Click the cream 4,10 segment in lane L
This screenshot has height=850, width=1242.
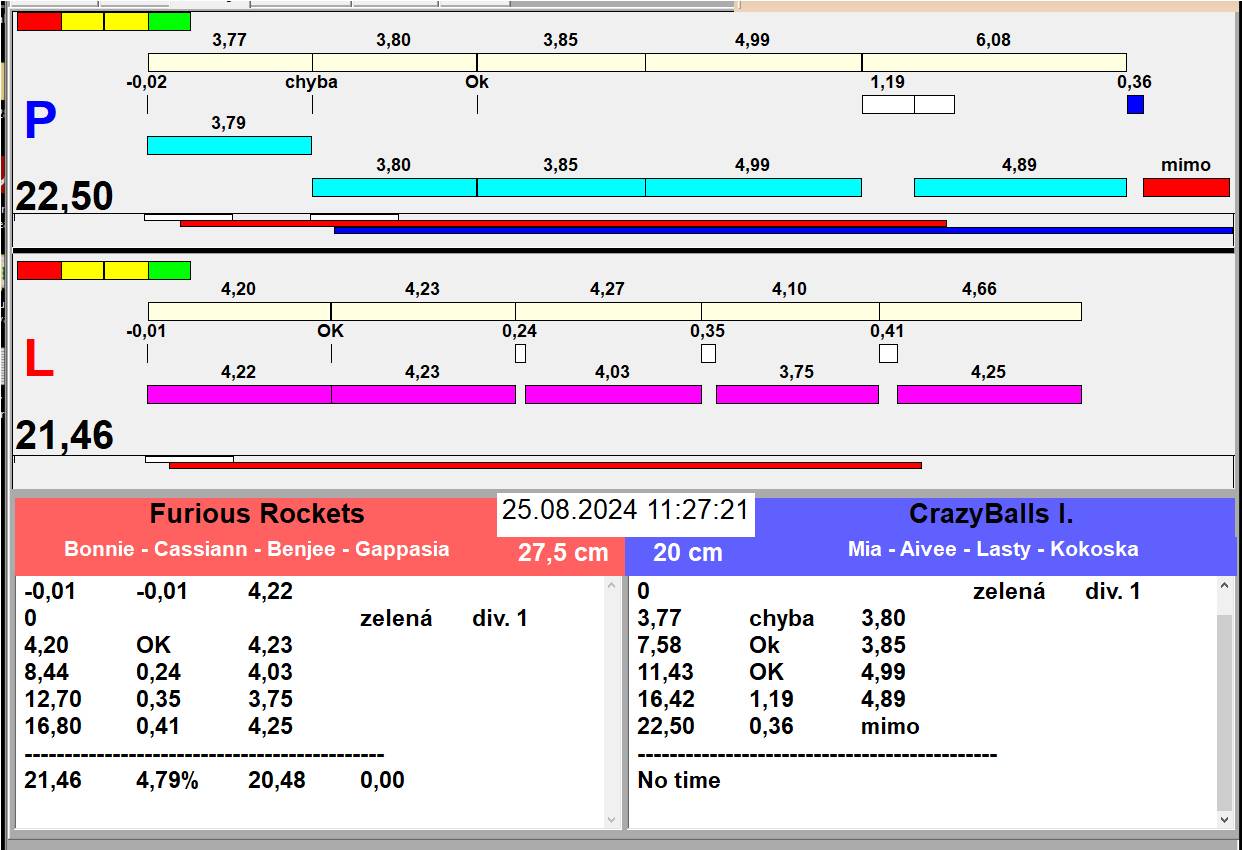(790, 311)
